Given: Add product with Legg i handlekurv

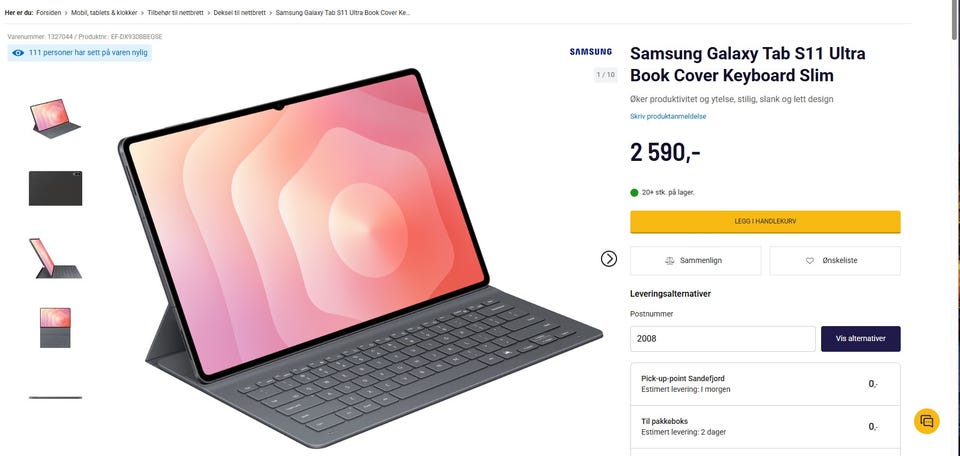Looking at the screenshot, I should pyautogui.click(x=765, y=221).
